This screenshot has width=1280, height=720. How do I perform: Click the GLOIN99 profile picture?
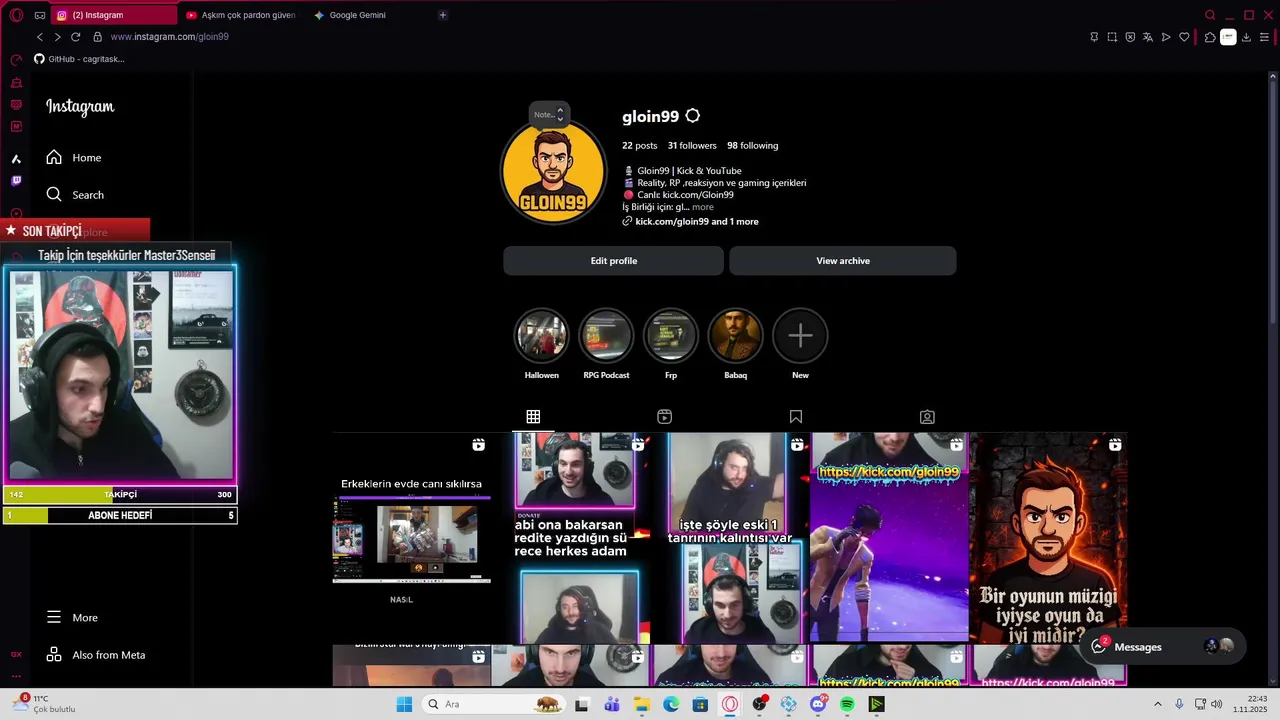point(553,172)
